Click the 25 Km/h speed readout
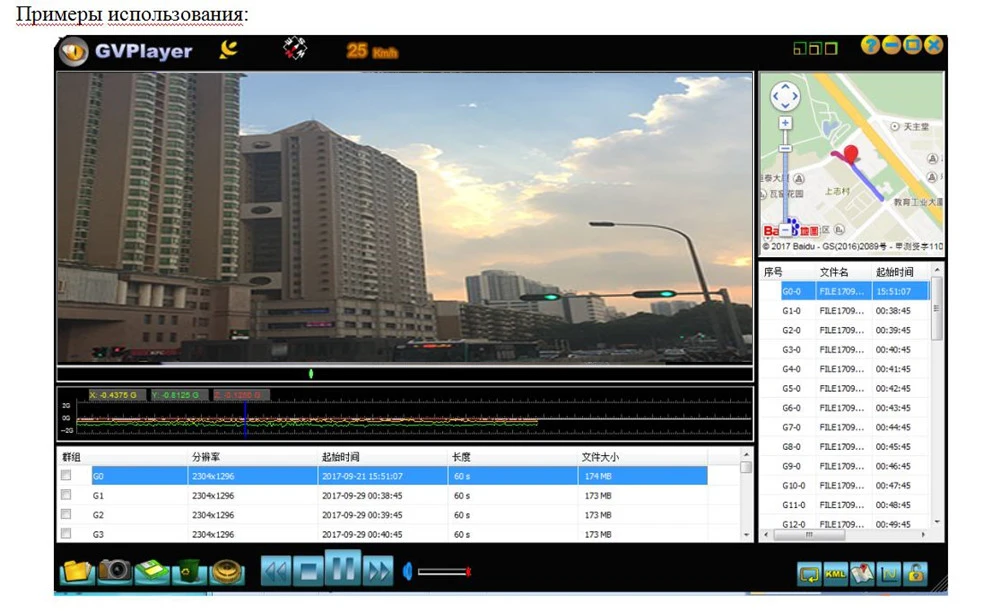The image size is (1000, 611). (x=372, y=51)
